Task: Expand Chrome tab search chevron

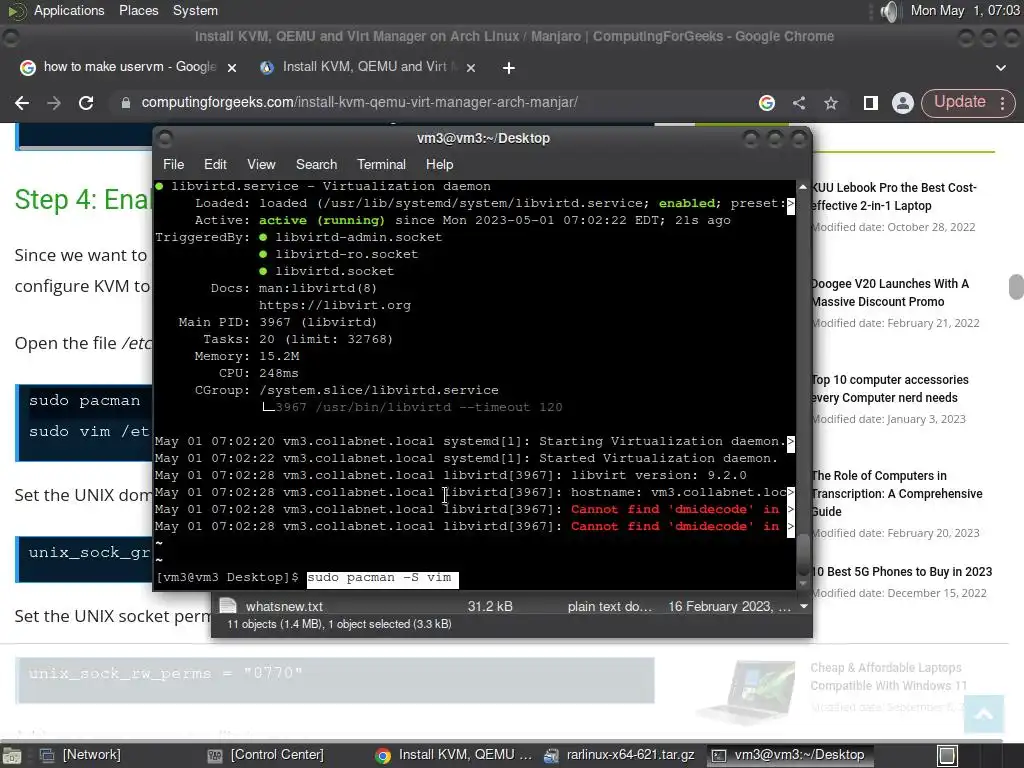Action: tap(1000, 67)
